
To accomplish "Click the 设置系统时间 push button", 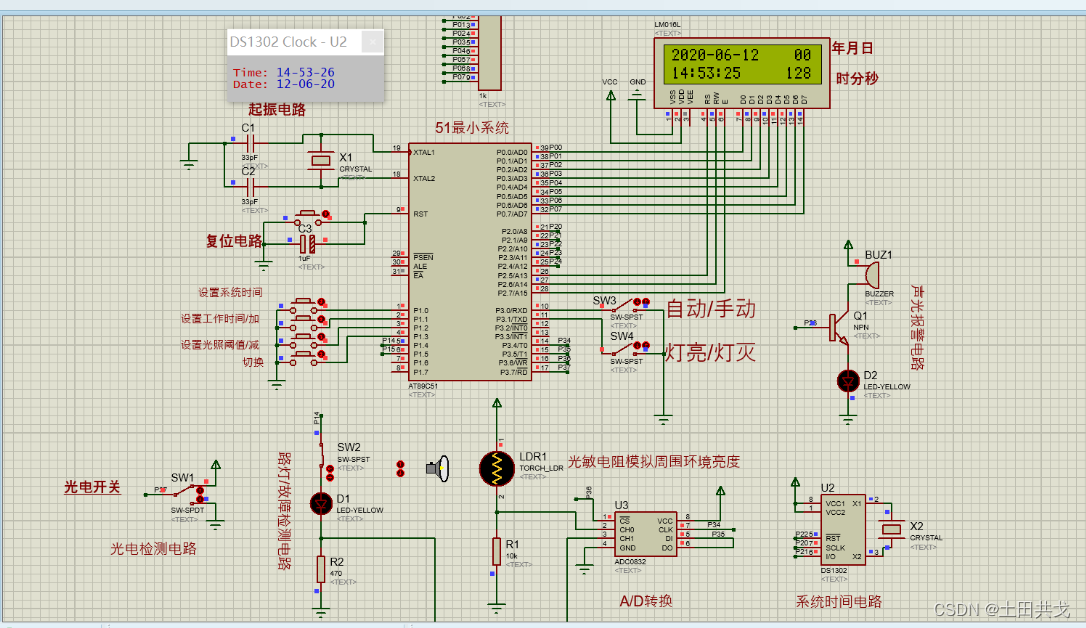I will (303, 305).
